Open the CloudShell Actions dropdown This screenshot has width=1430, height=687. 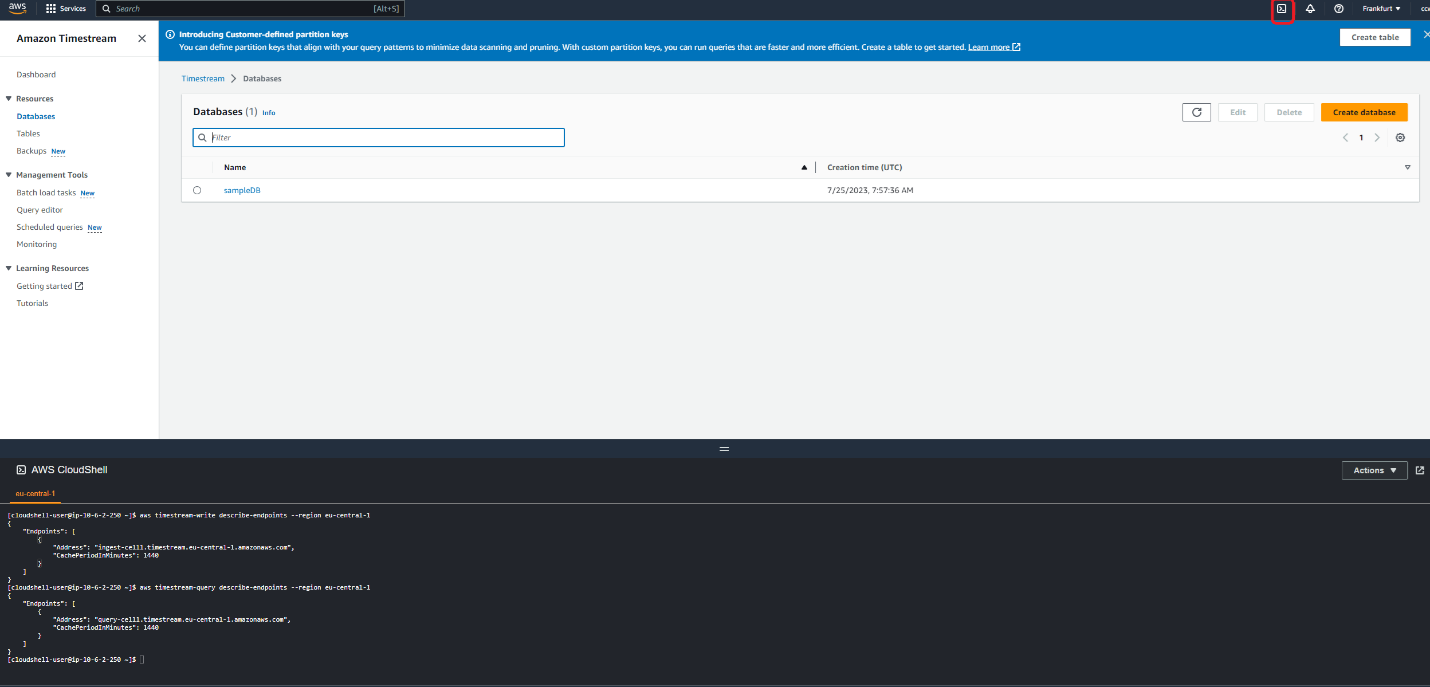pos(1374,470)
